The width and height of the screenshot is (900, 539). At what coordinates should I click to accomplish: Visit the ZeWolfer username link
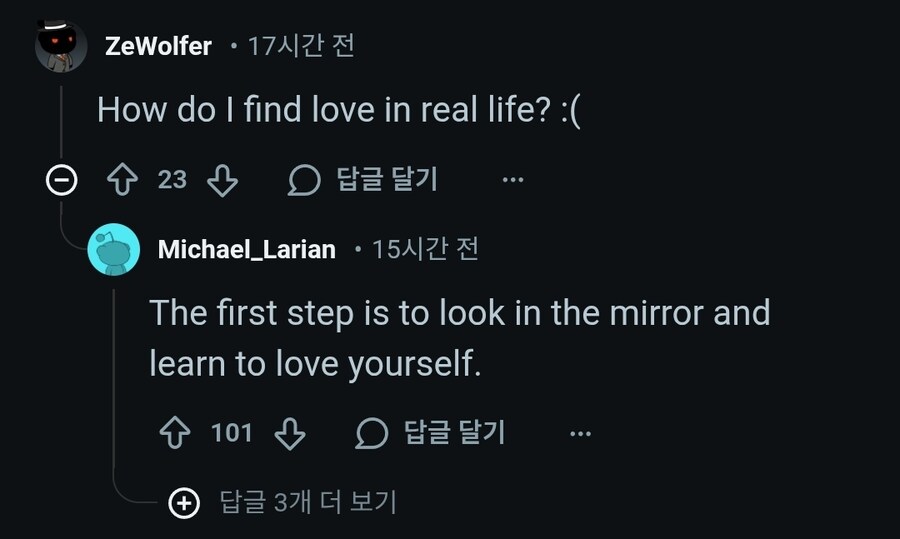click(x=158, y=46)
